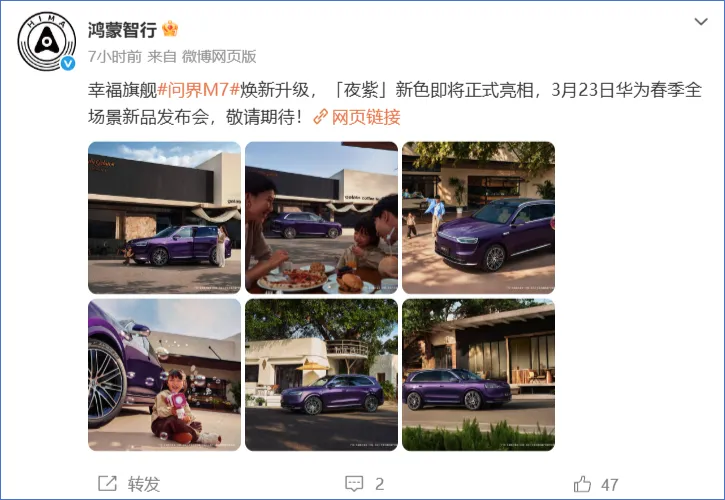This screenshot has width=725, height=500.
Task: Open the 鸿蒙智行 account name
Action: click(123, 30)
